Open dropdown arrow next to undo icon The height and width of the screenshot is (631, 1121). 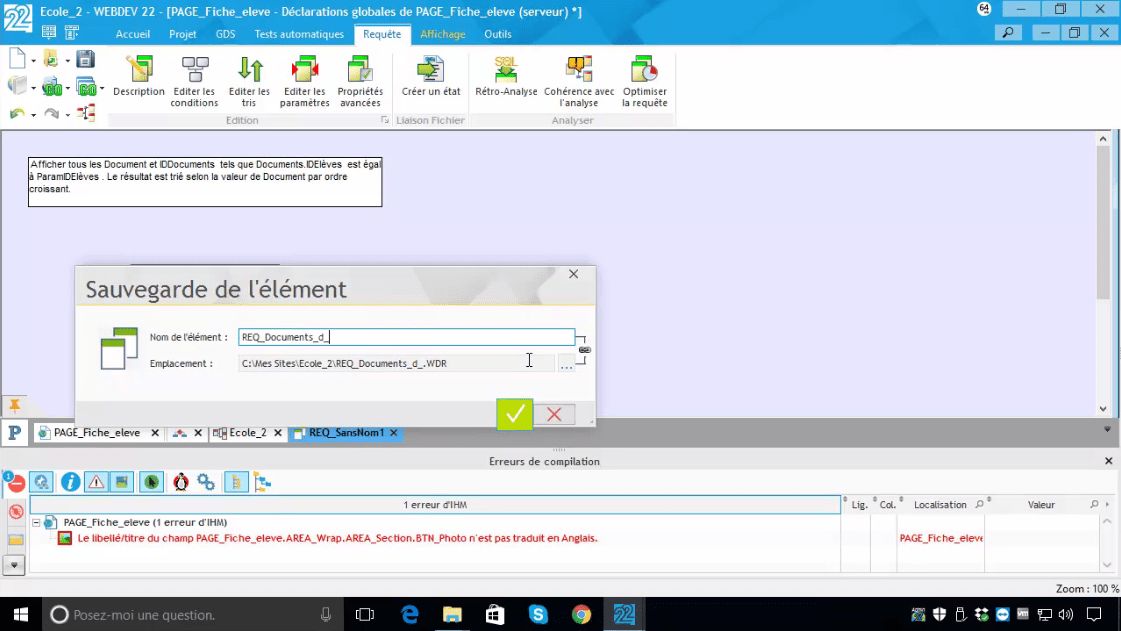(34, 114)
